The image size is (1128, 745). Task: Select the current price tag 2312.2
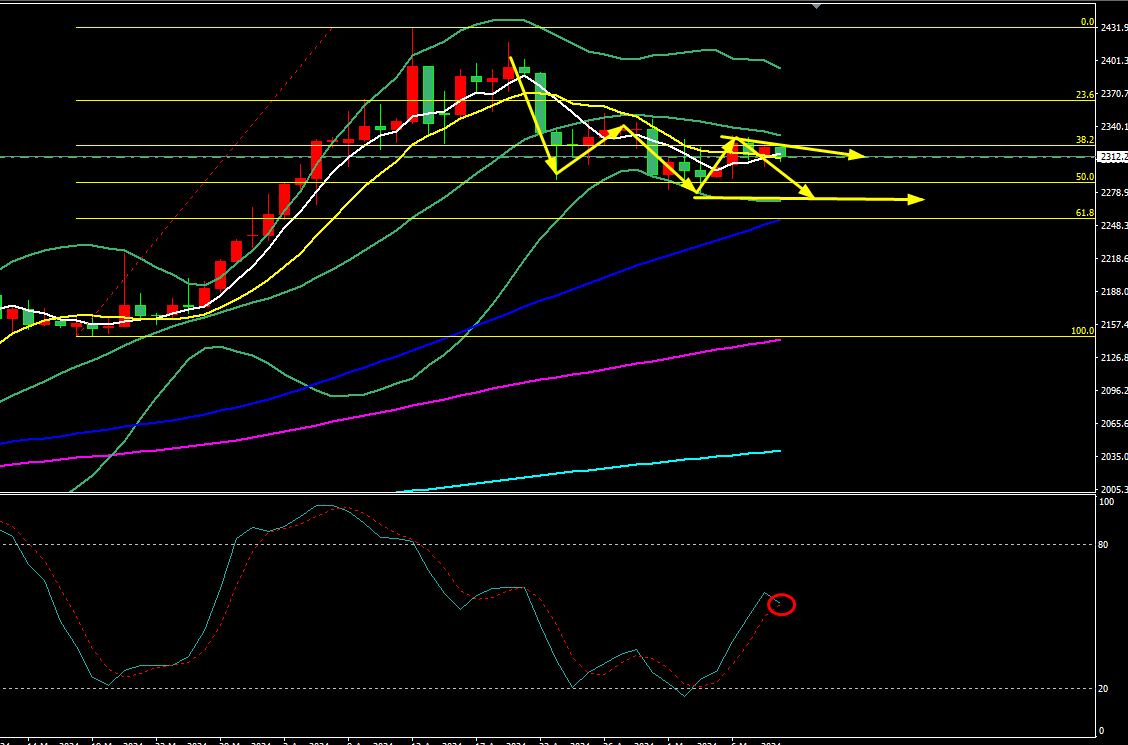(x=1114, y=156)
